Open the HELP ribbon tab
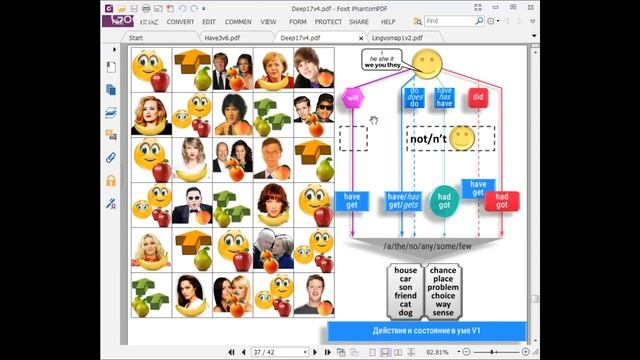Screen dimensions: 640x360 point(388,22)
